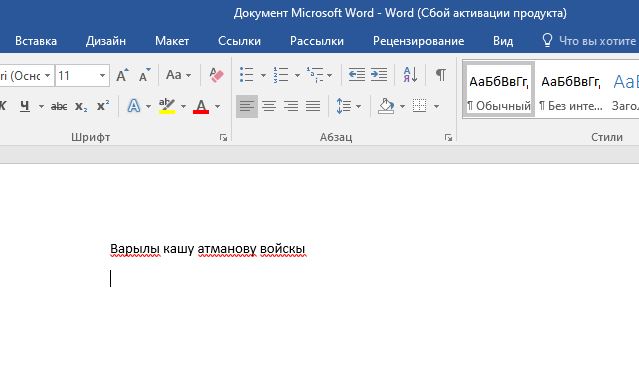
Task: Expand the shading color dropdown arrow
Action: pyautogui.click(x=402, y=107)
